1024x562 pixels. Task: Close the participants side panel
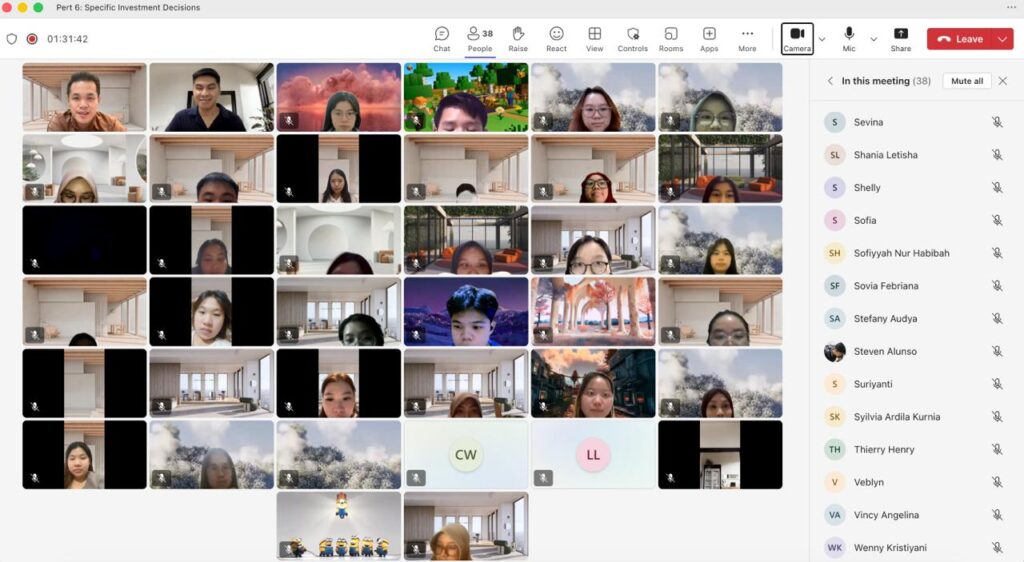coord(1003,81)
